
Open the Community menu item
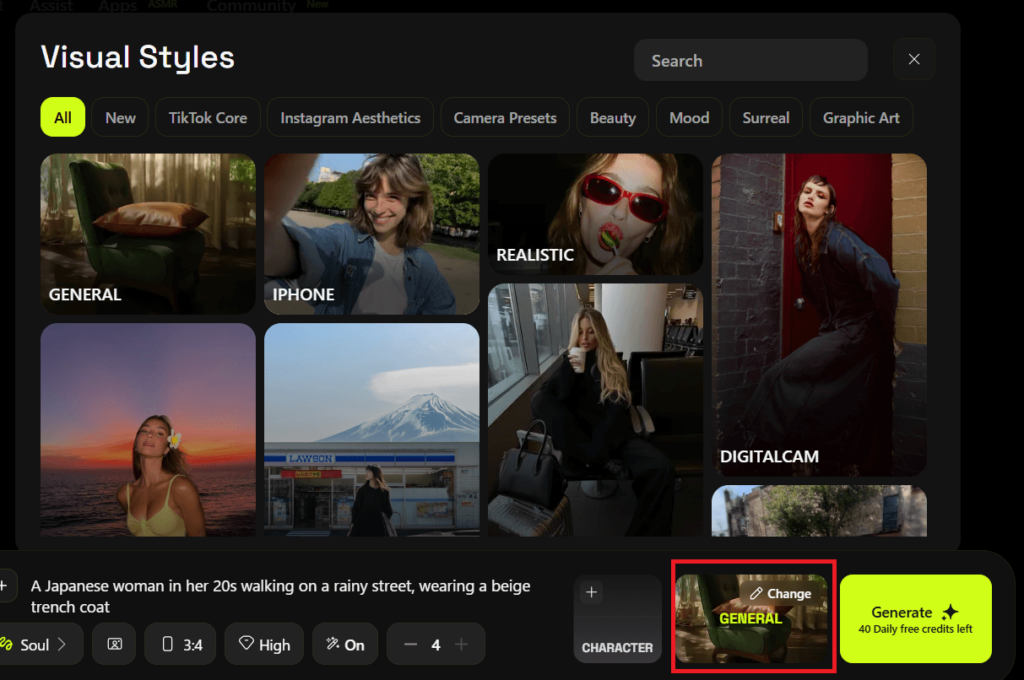pos(251,7)
